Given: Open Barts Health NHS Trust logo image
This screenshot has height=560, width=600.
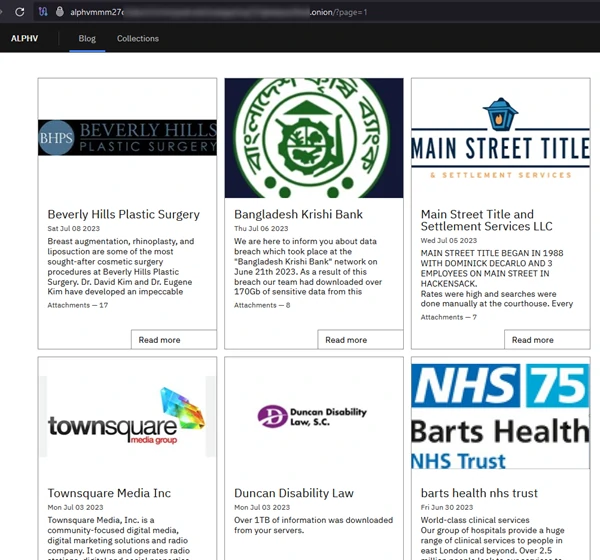Looking at the screenshot, I should tap(501, 416).
